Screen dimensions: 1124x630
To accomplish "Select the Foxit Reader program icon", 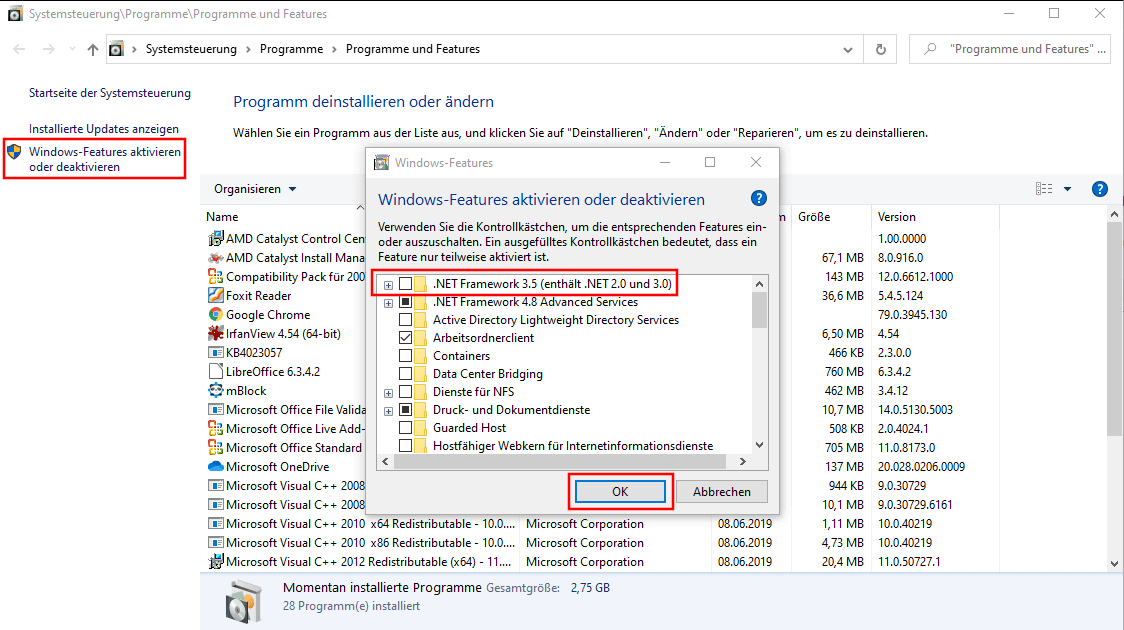I will [x=215, y=295].
